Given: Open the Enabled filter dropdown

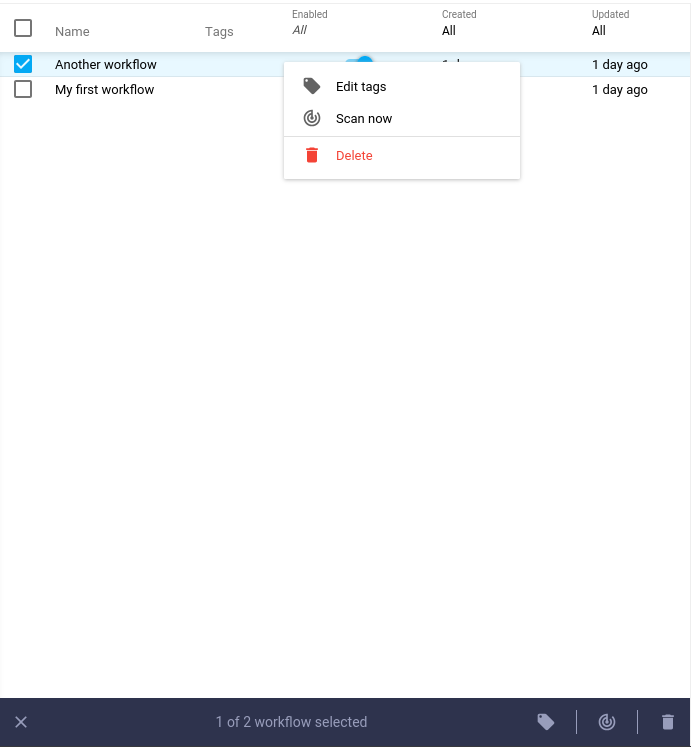Looking at the screenshot, I should pos(300,31).
